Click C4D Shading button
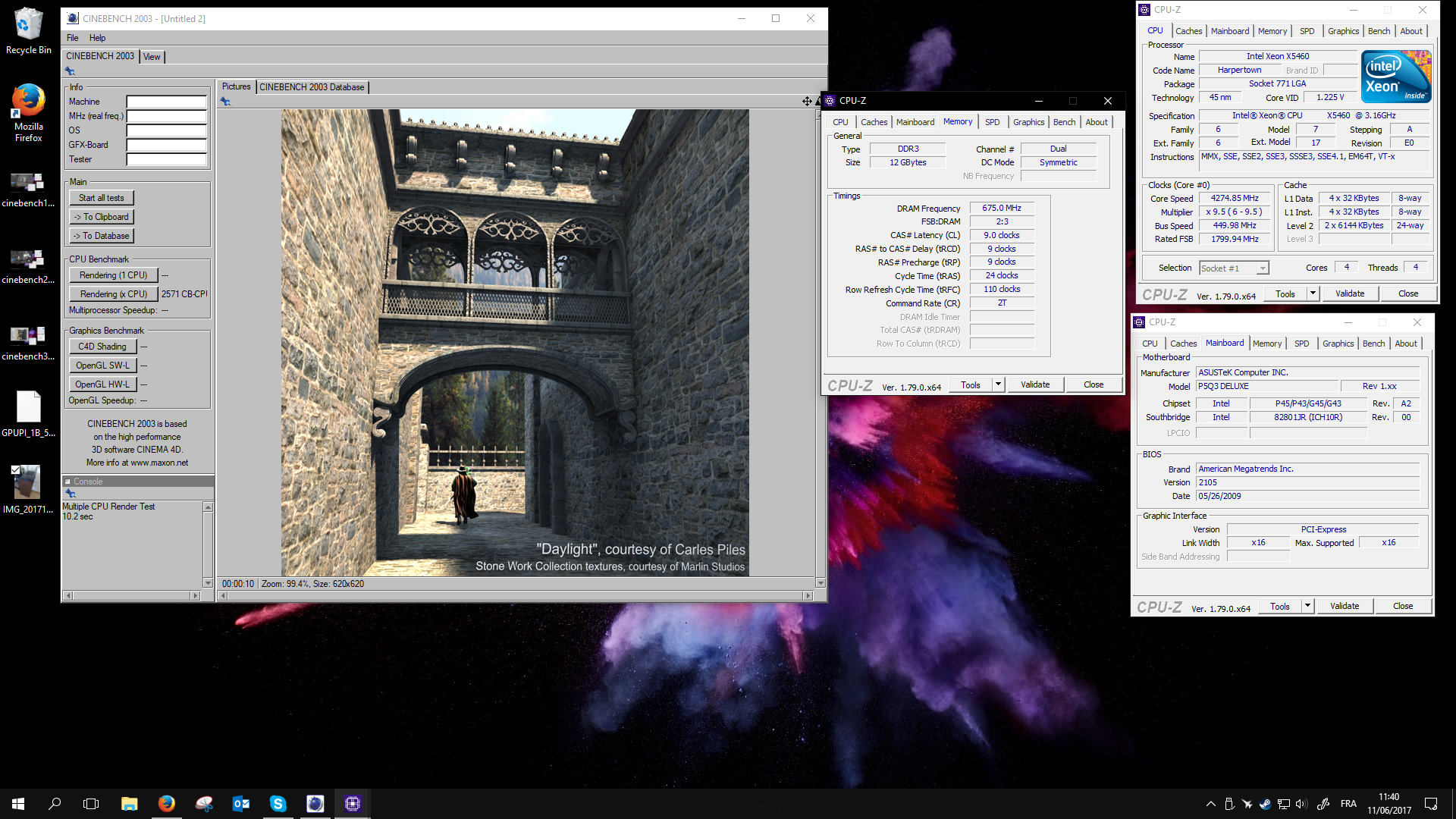1456x819 pixels. (x=102, y=347)
